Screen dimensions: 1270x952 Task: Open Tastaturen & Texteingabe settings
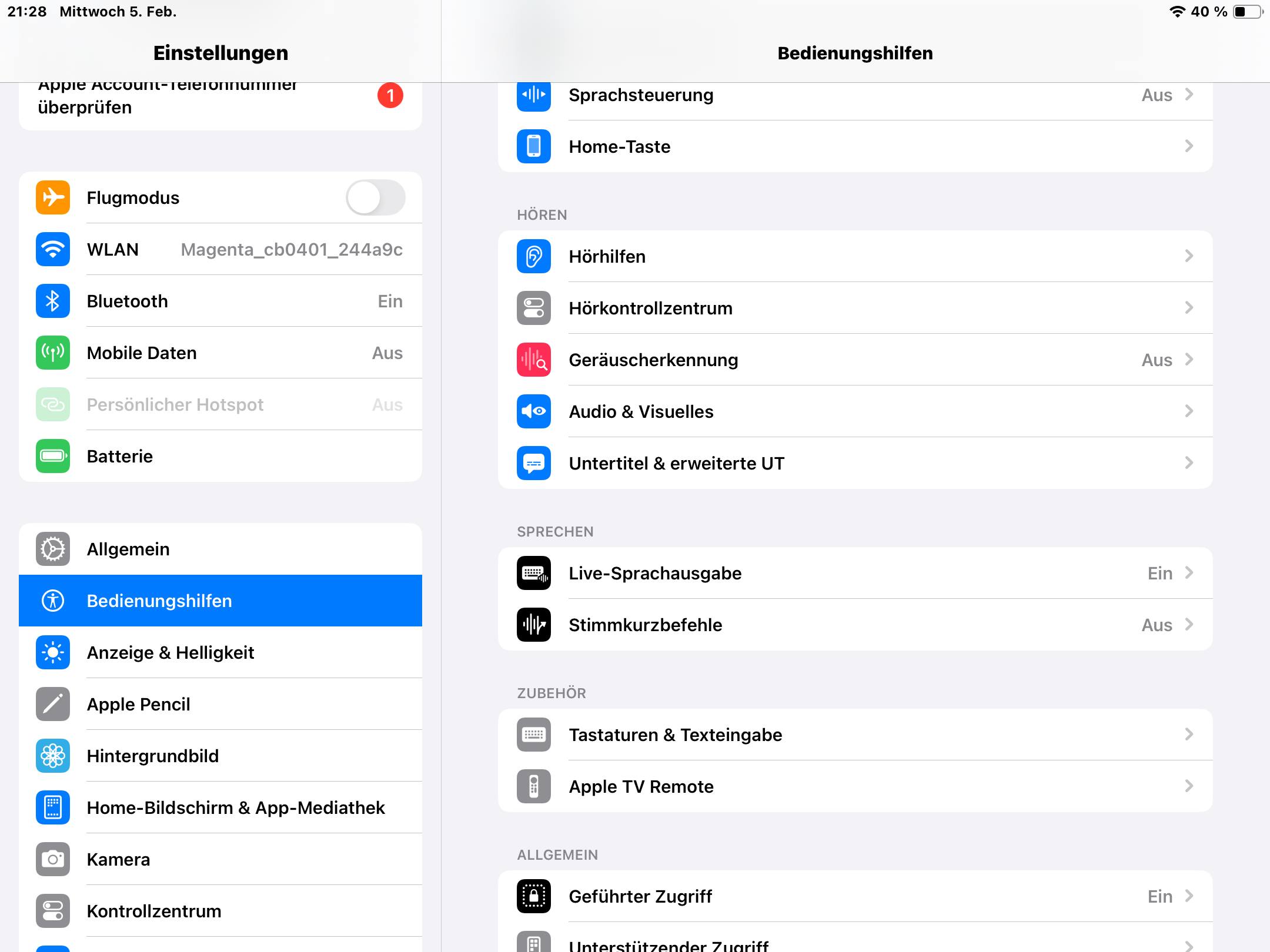point(855,735)
